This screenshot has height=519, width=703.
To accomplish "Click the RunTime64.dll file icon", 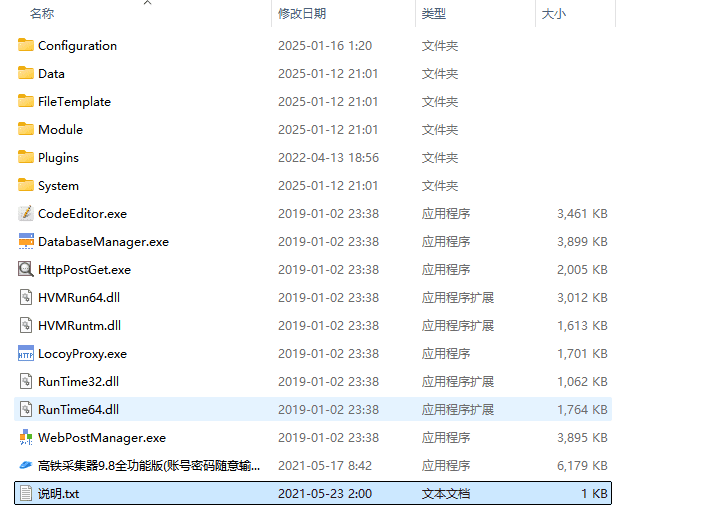I will [x=26, y=409].
